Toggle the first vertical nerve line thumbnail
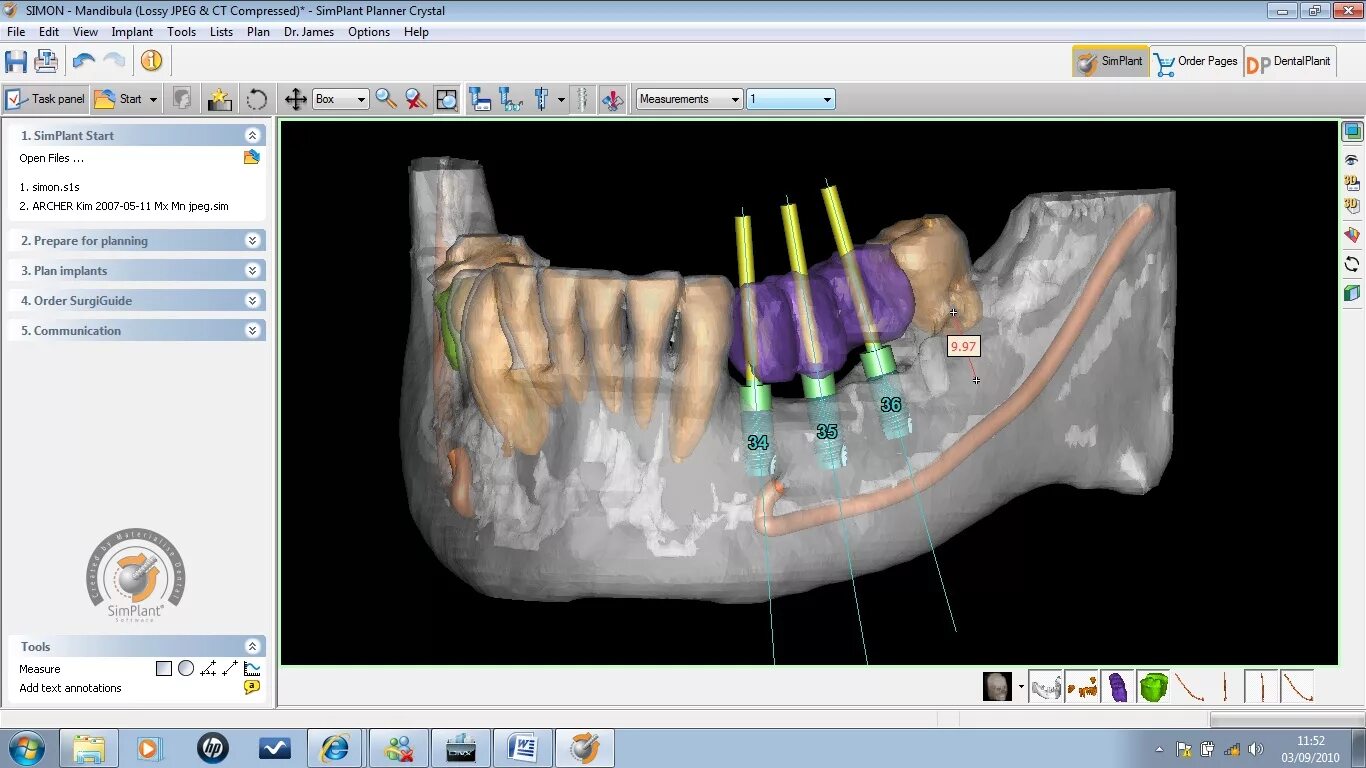This screenshot has height=768, width=1366. click(x=1225, y=686)
